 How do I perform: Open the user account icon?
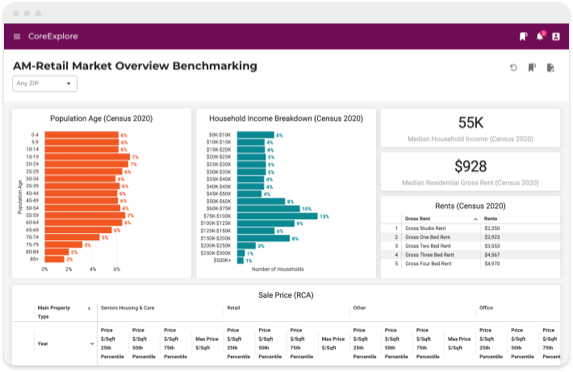pos(556,37)
